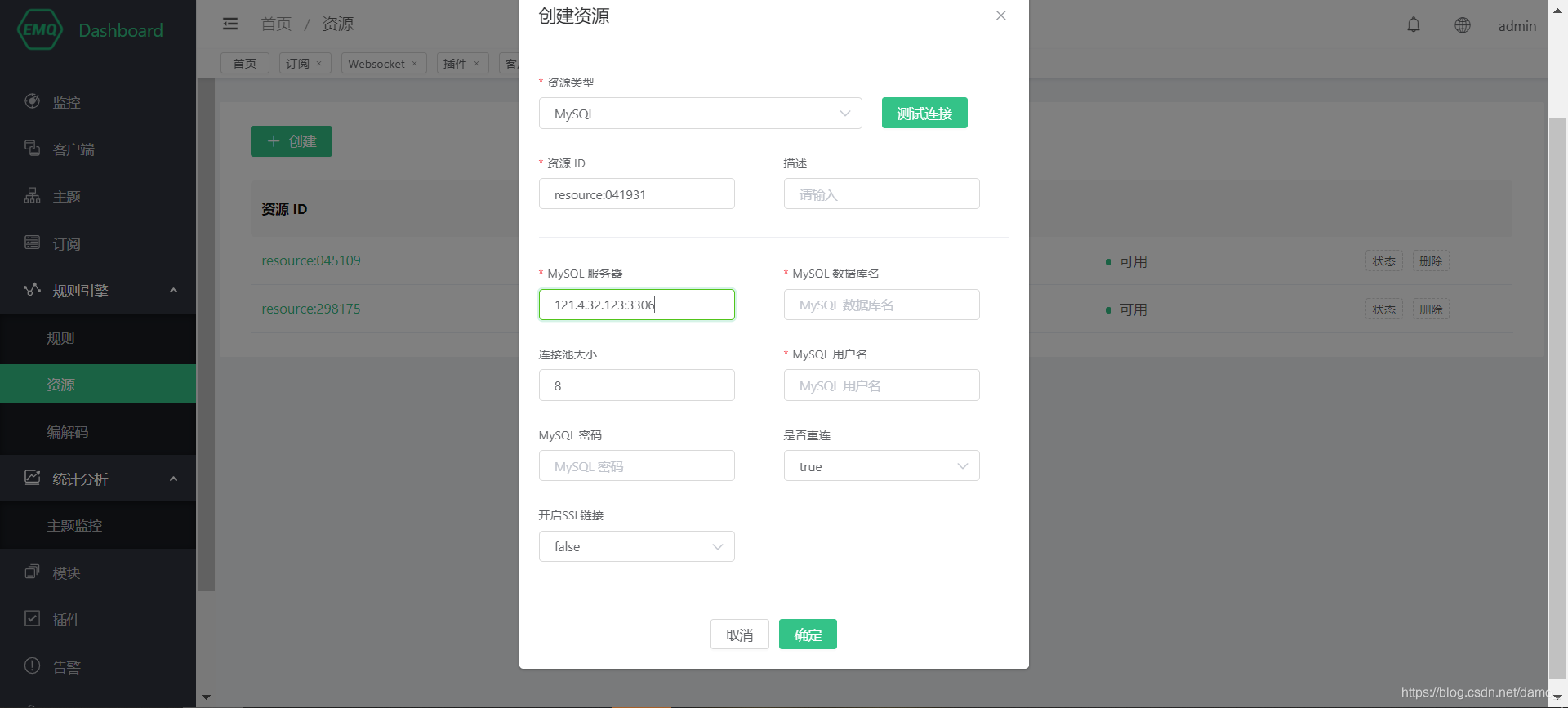Click the 统计分析 analytics icon

[33, 479]
